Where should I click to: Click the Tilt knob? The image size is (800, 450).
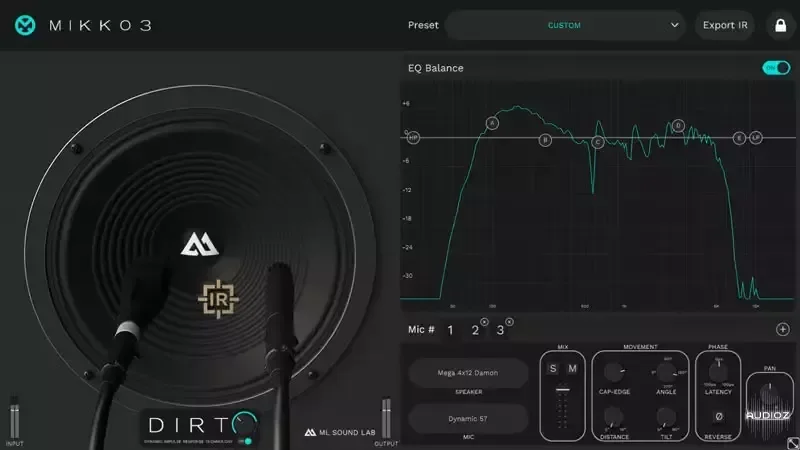click(666, 417)
